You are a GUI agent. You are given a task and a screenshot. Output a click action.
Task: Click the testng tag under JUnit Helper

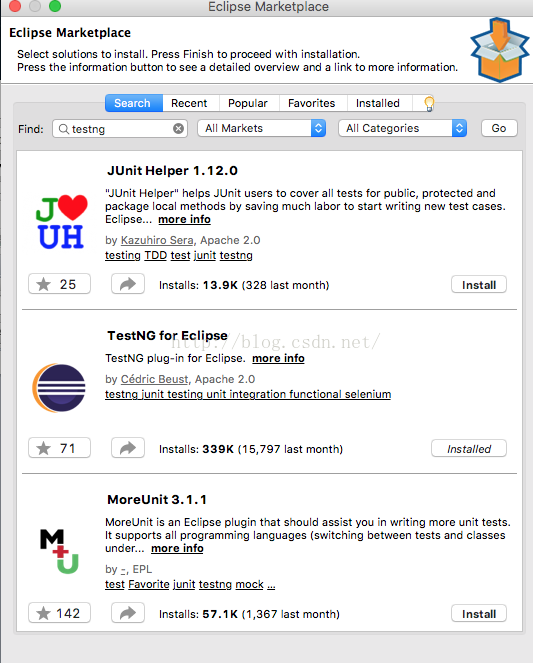pyautogui.click(x=236, y=255)
